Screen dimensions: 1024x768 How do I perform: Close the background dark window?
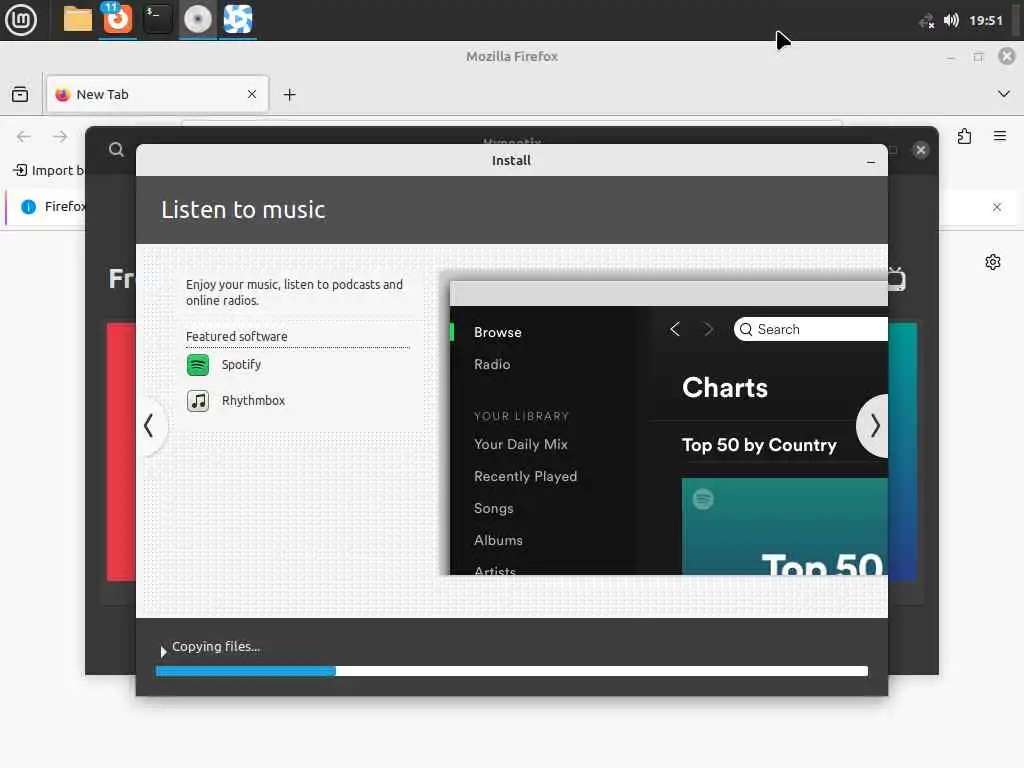pyautogui.click(x=921, y=150)
